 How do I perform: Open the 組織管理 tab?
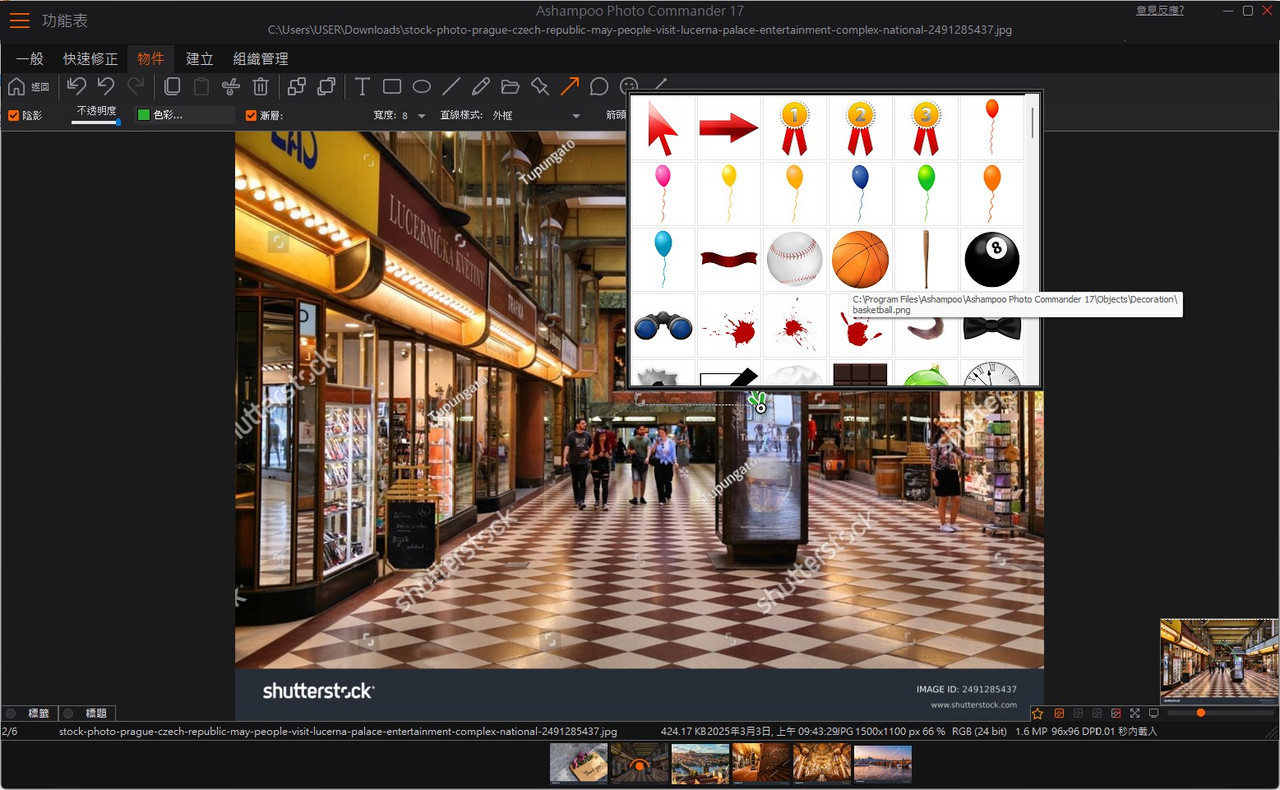click(x=261, y=59)
